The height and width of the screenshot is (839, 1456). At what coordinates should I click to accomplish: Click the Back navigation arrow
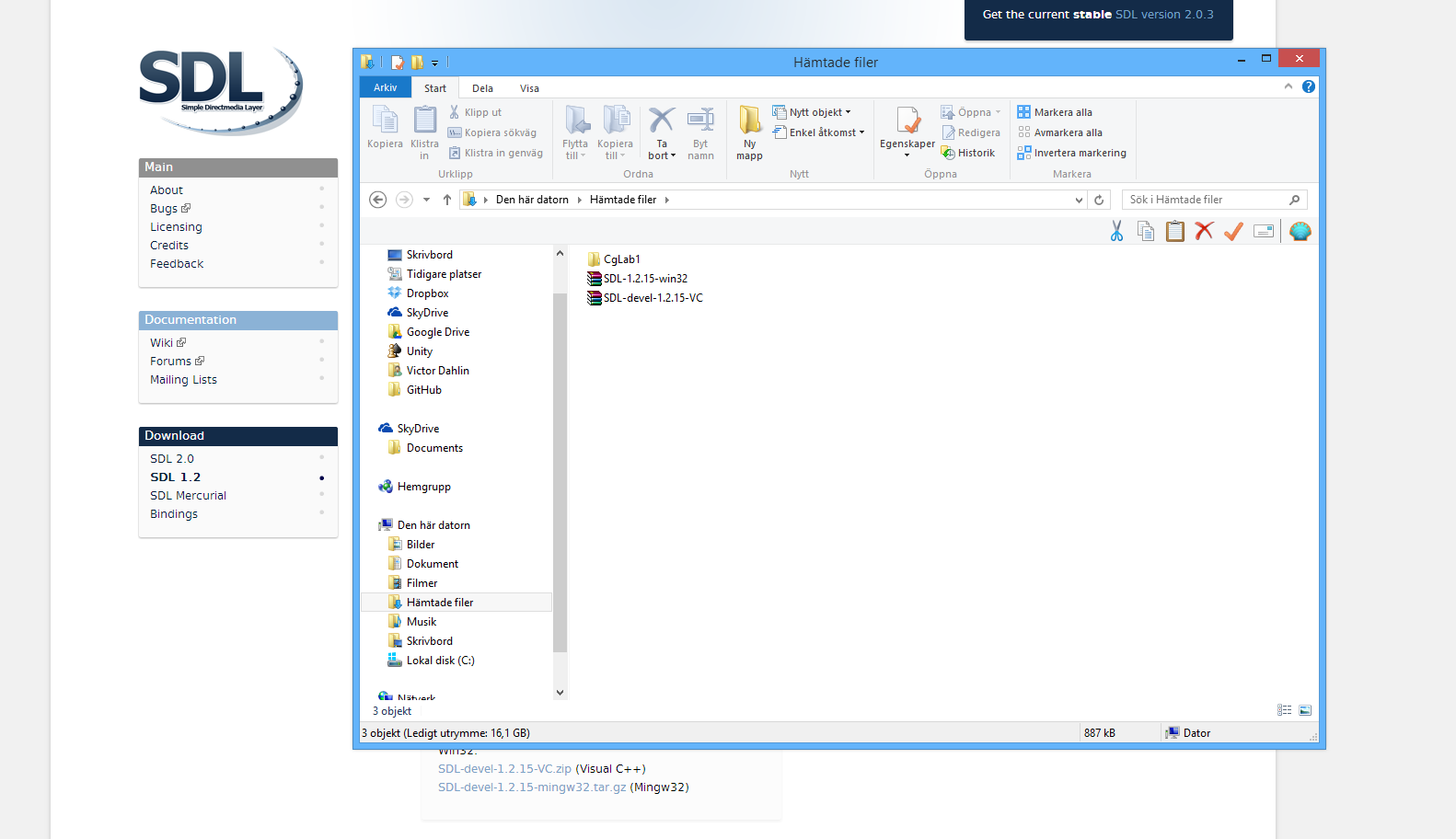(x=377, y=200)
